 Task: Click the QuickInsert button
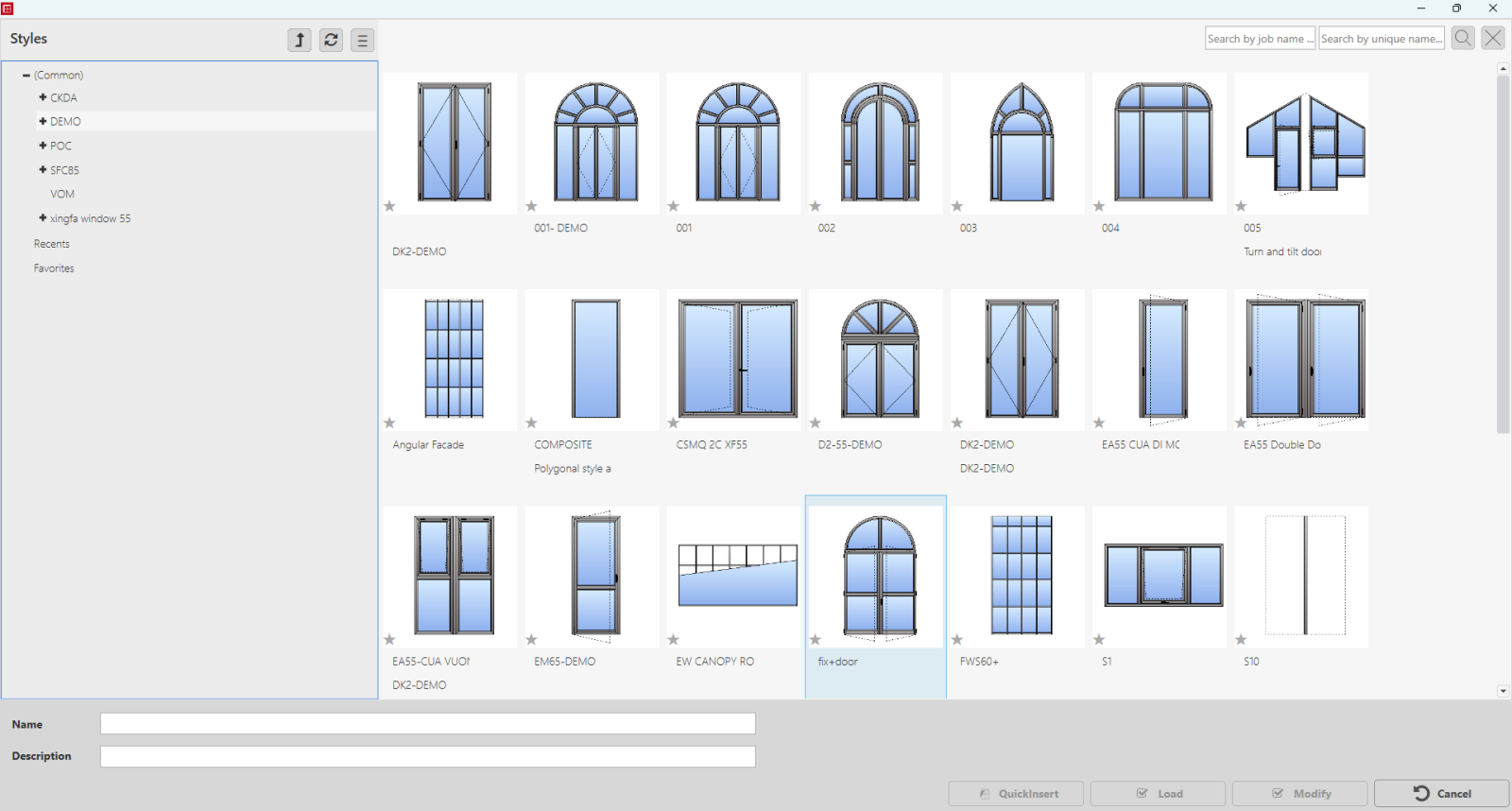pos(1016,794)
